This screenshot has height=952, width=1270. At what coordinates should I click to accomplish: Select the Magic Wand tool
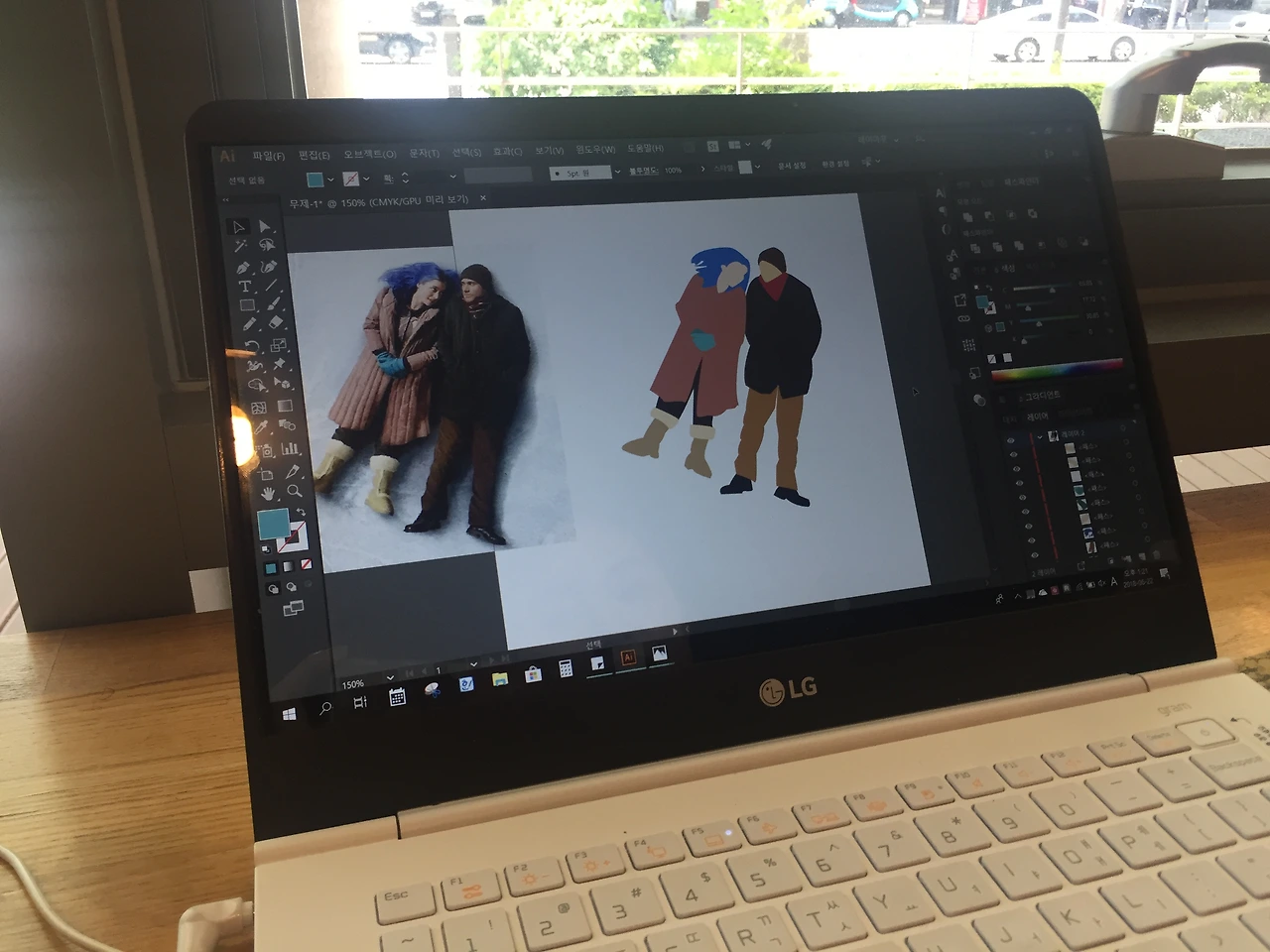click(240, 247)
